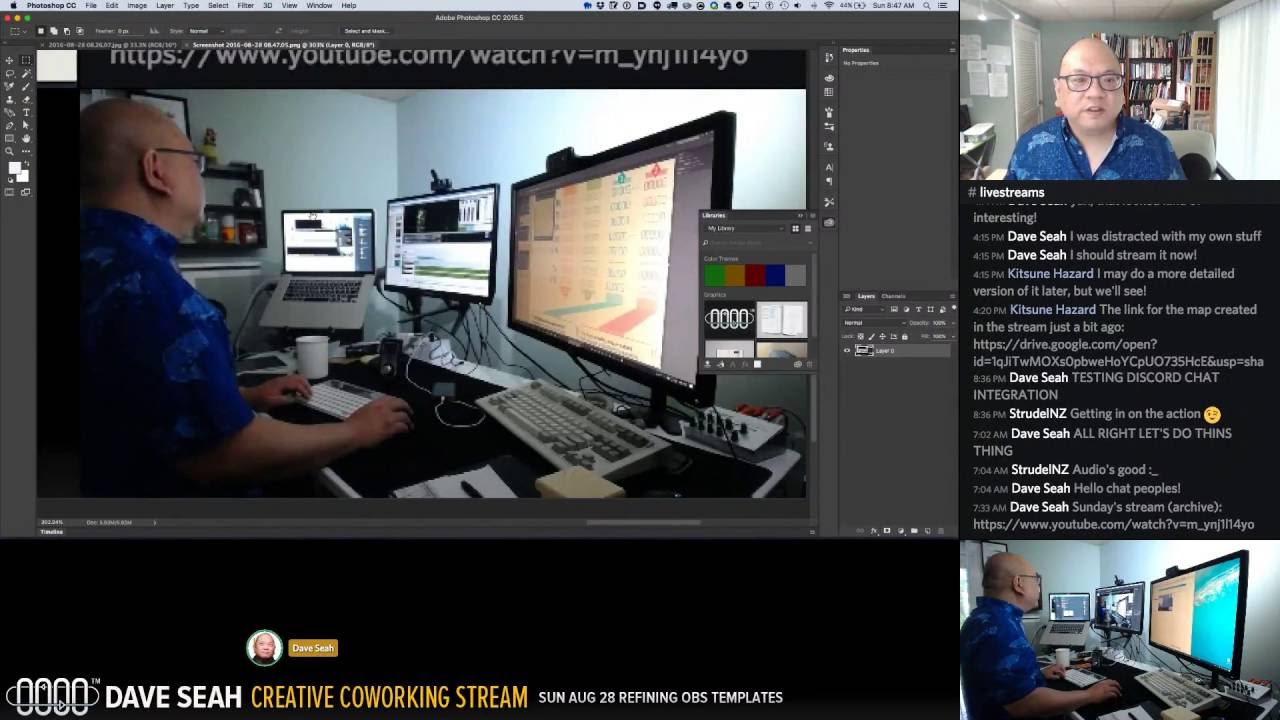Click the Feather value field
Screen dimensions: 1280x720
point(130,31)
